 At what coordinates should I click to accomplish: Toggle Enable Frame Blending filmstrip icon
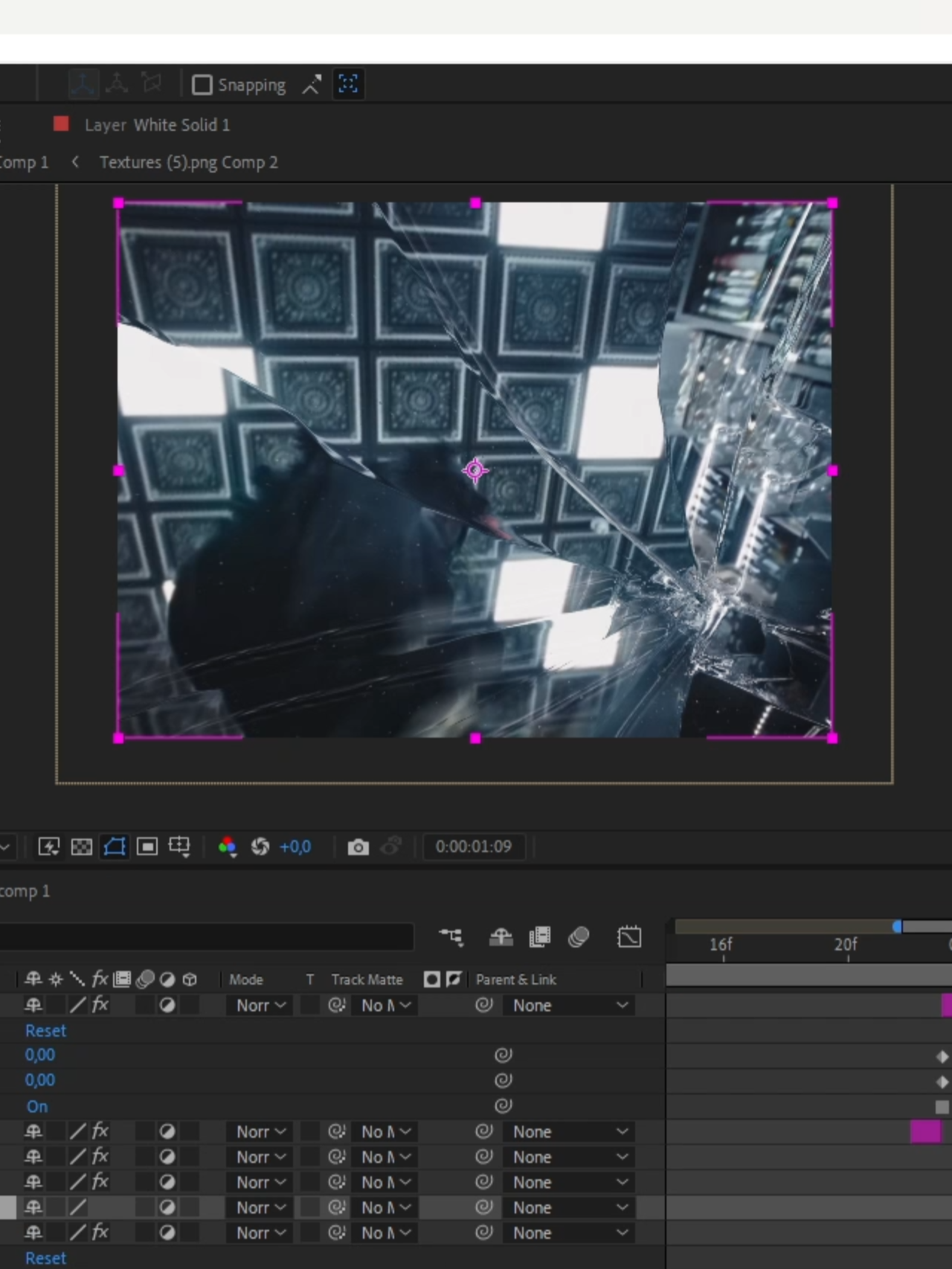point(539,937)
